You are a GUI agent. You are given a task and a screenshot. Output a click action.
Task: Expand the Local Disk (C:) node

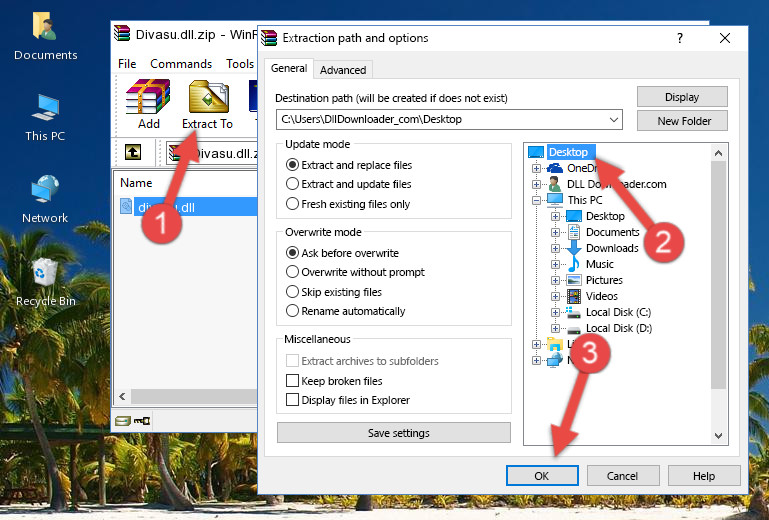point(555,312)
